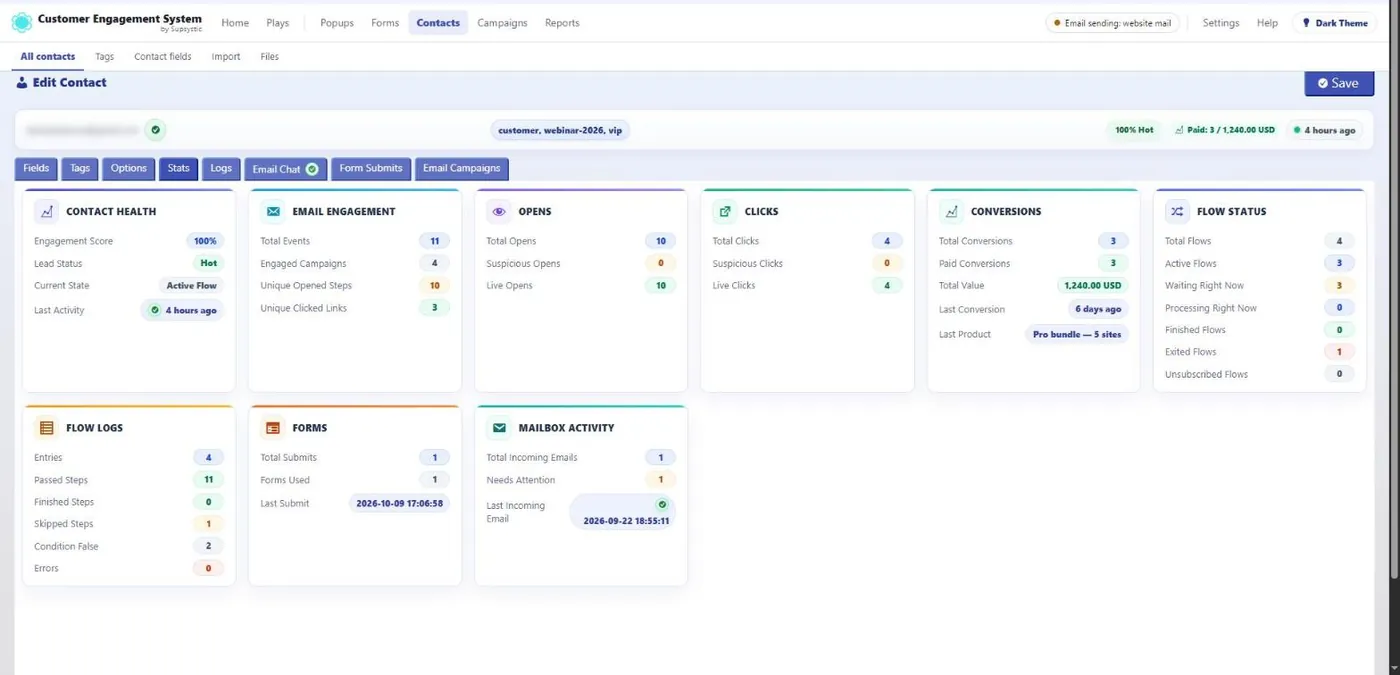Screen dimensions: 1400x675
Task: Open the Campaigns menu
Action: [502, 23]
